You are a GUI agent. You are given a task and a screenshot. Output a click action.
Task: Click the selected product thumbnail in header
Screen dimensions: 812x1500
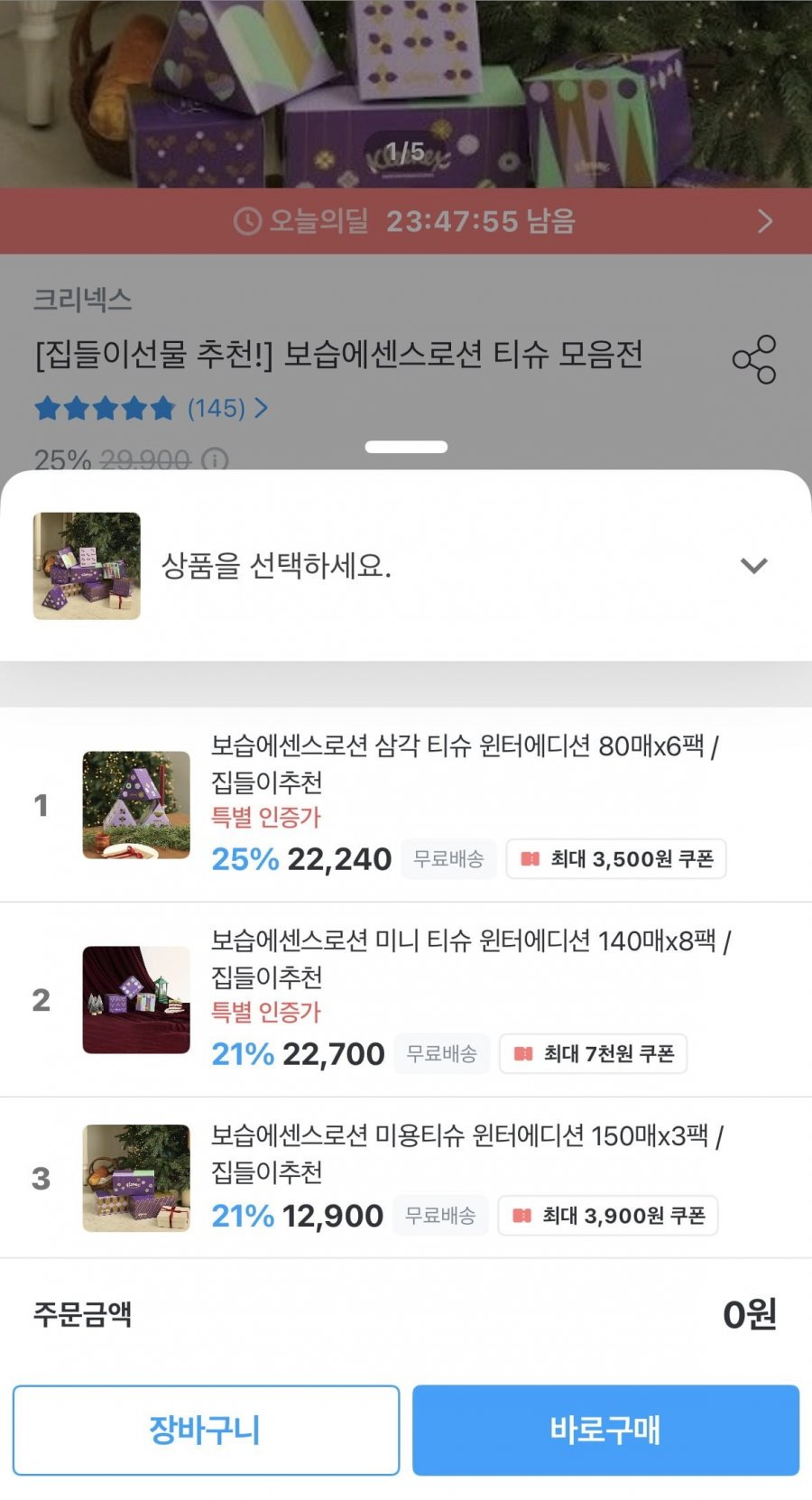coord(87,566)
